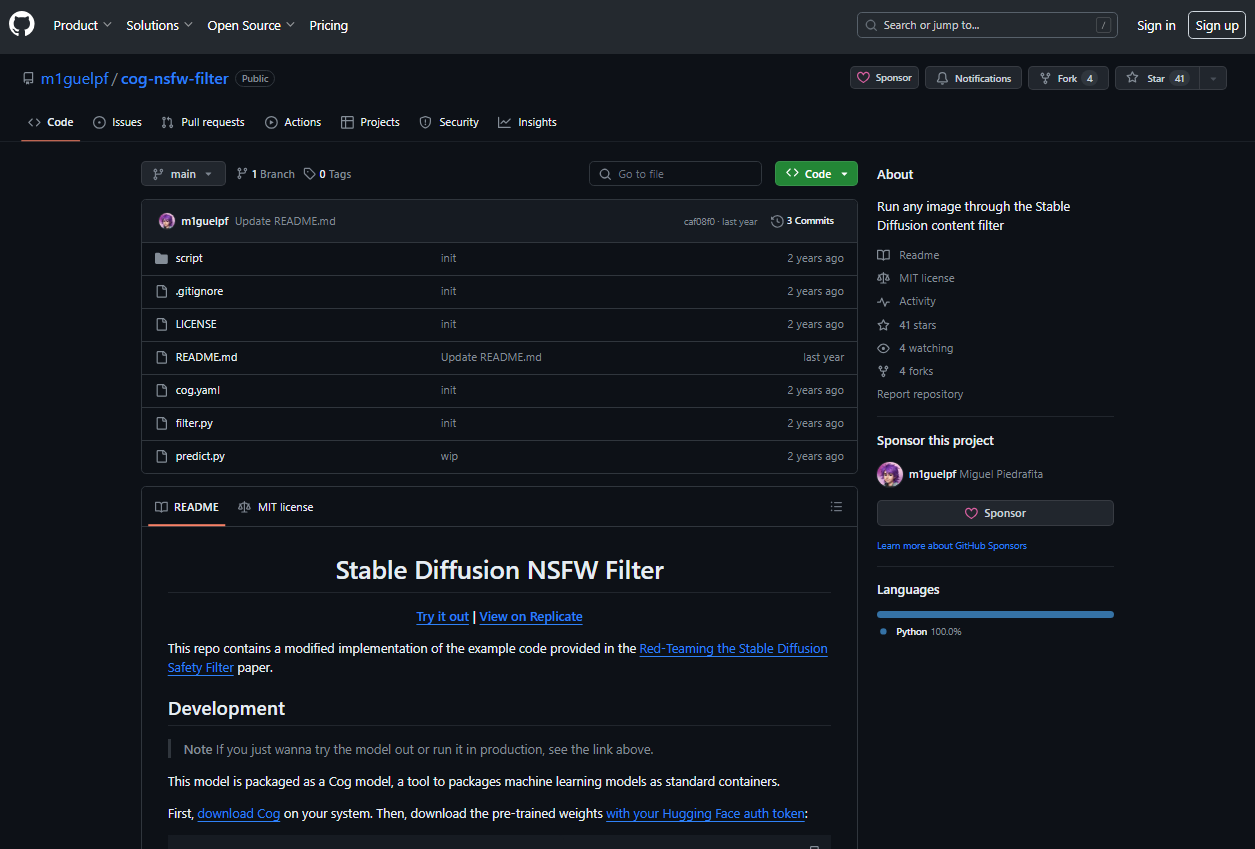The width and height of the screenshot is (1255, 849).
Task: Switch to the Issues tab
Action: pos(117,122)
